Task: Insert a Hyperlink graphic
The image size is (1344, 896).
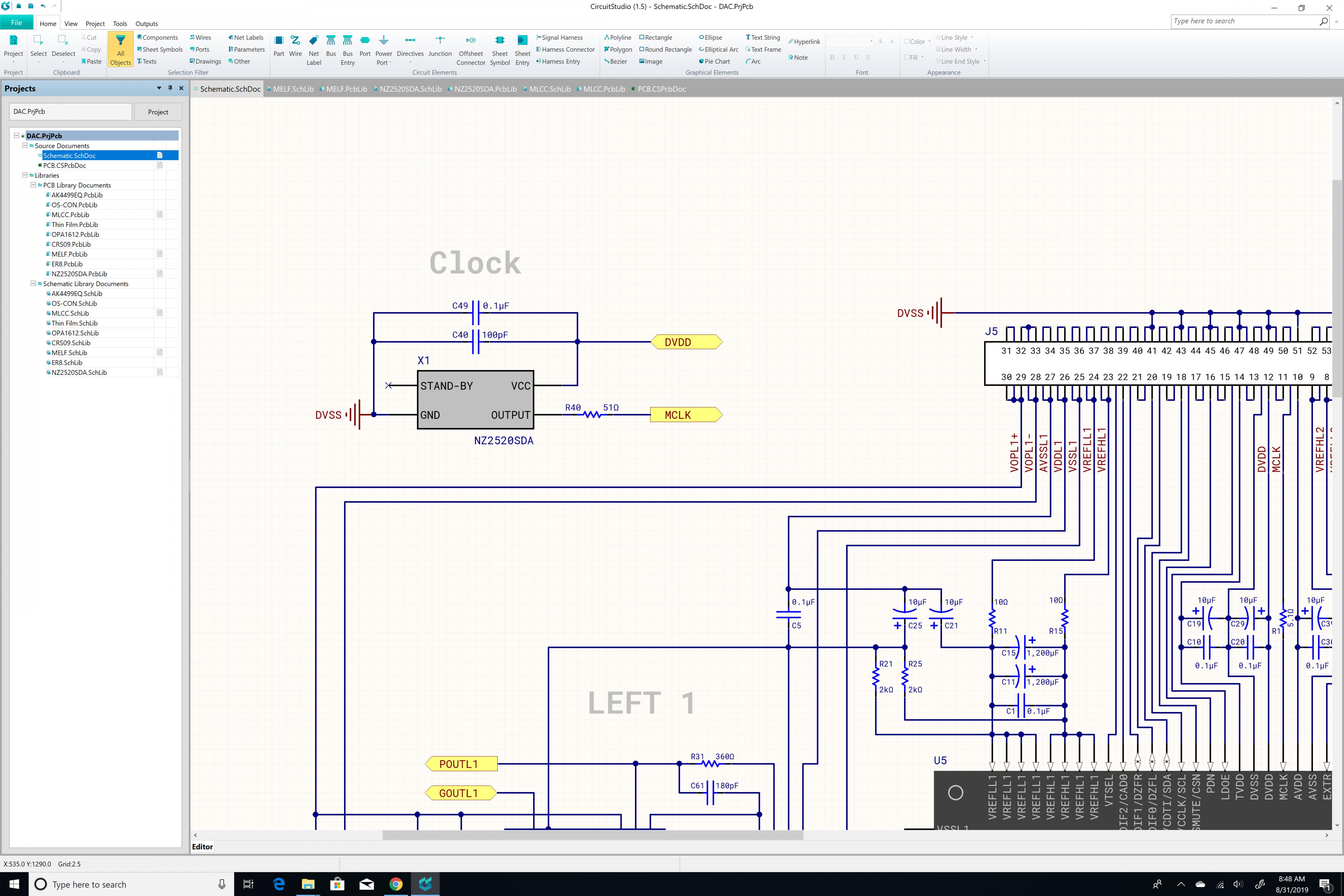Action: pyautogui.click(x=804, y=42)
